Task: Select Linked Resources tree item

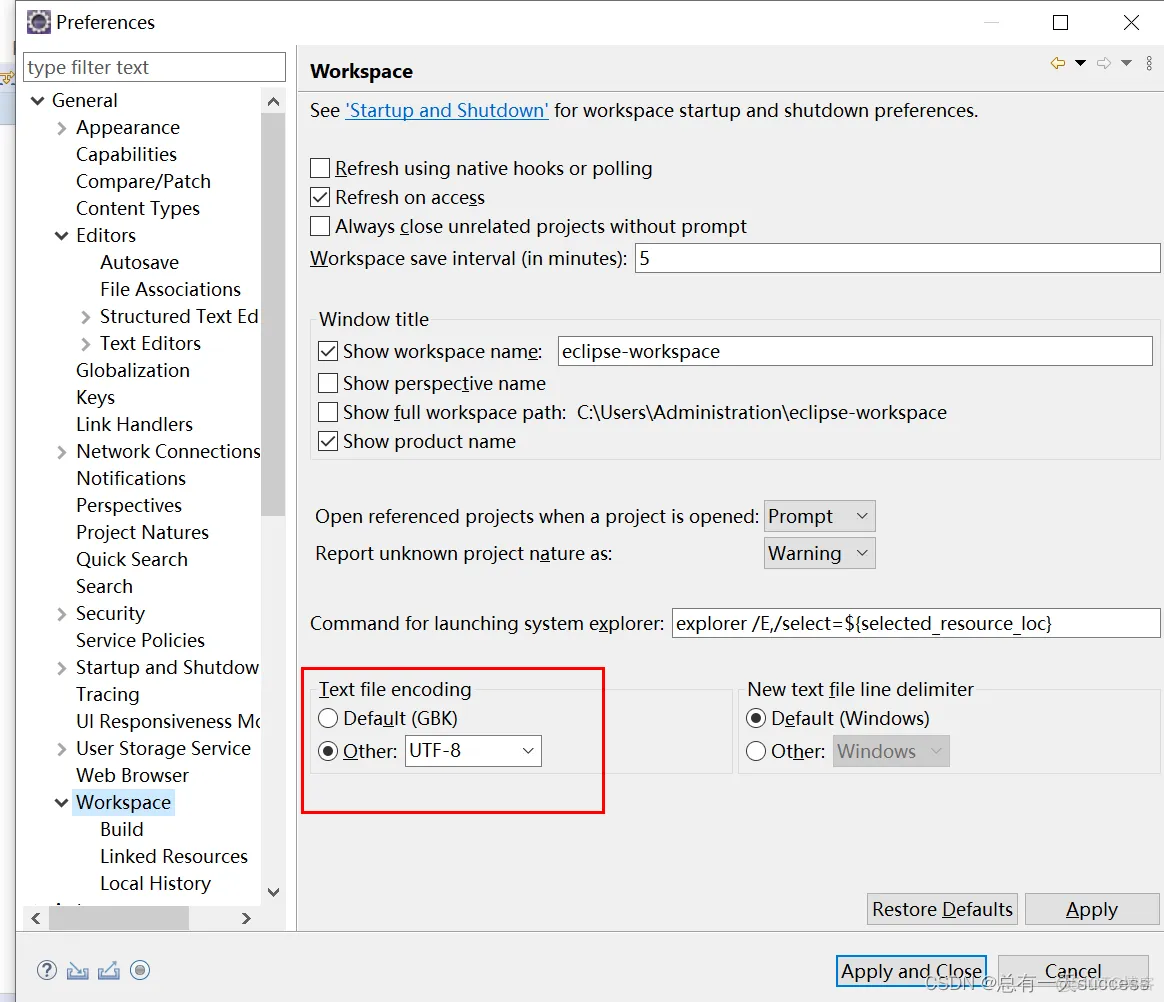Action: point(174,857)
